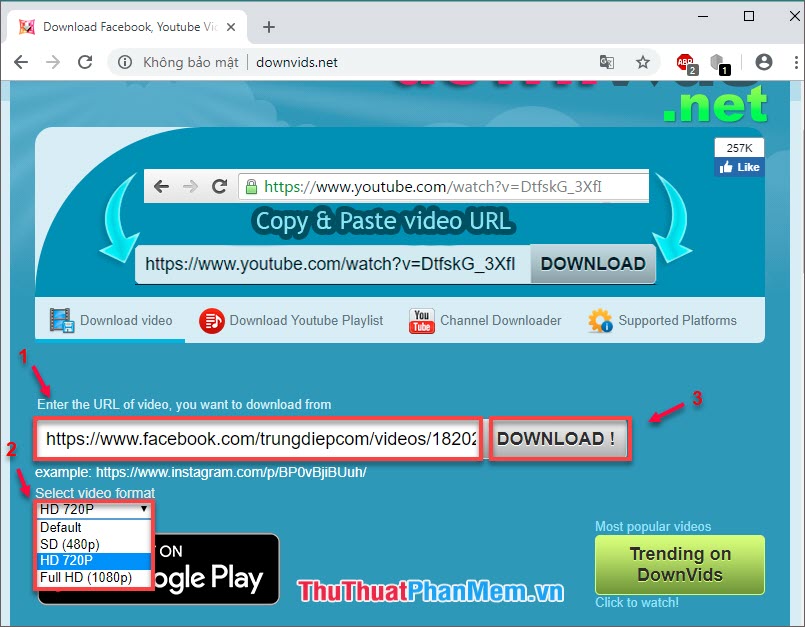Viewport: 805px width, 627px height.
Task: Click the page reload icon
Action: (85, 62)
